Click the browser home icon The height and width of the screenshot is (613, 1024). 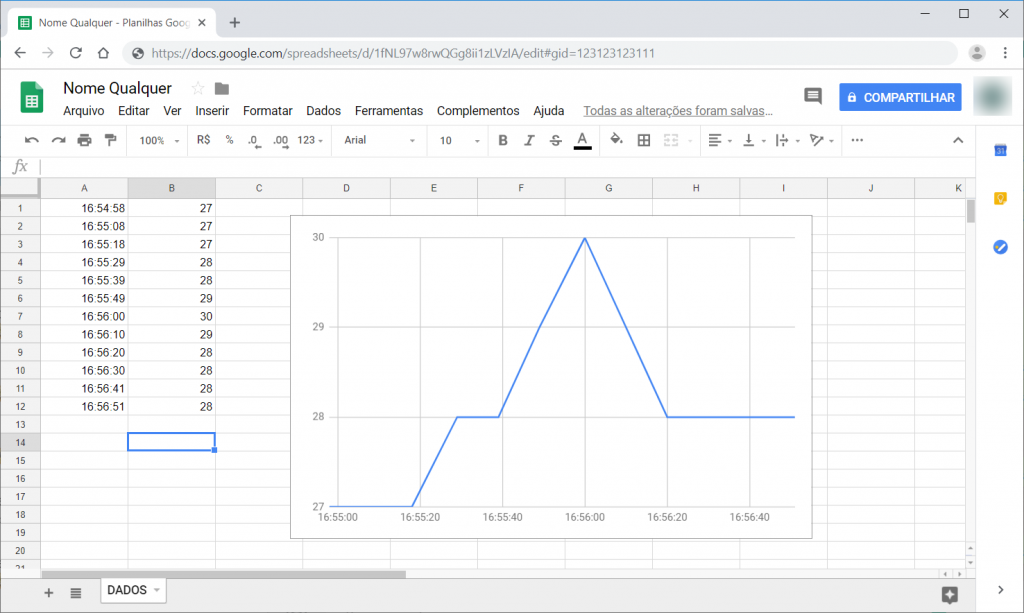[103, 53]
